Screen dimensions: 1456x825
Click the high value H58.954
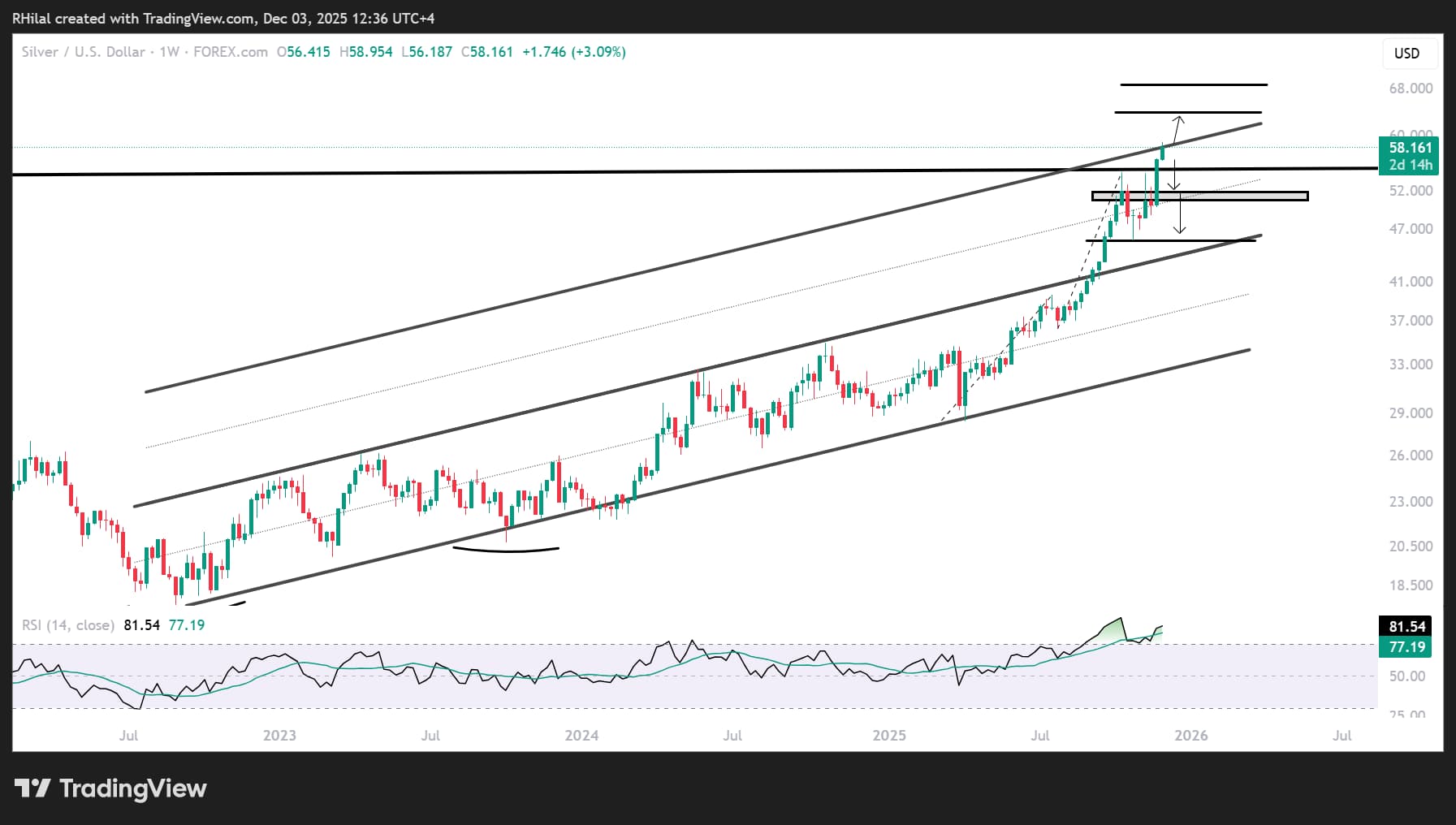pos(365,51)
